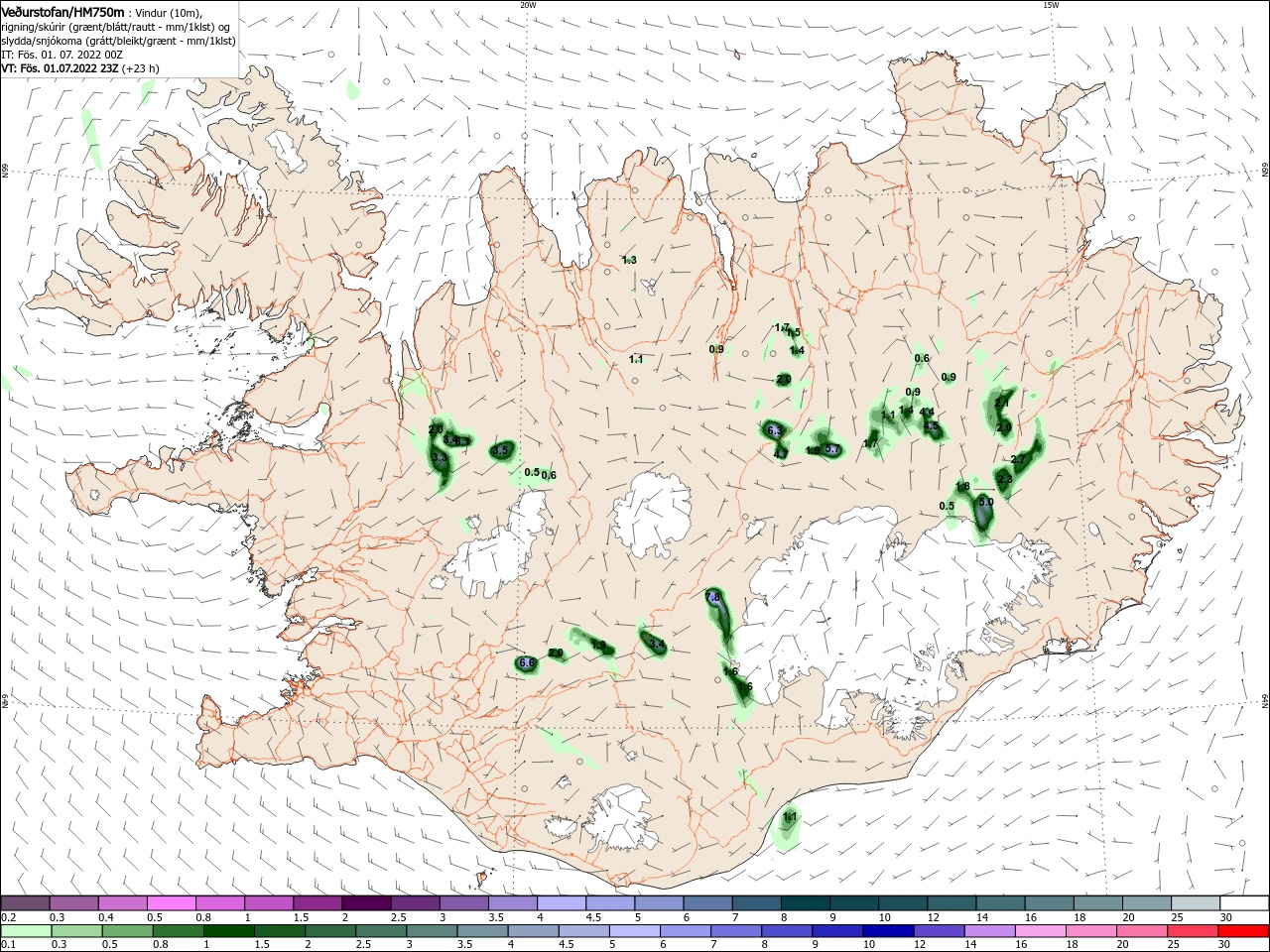Click the darkest purple 2 swatch in top legend row
1270x952 pixels.
(x=364, y=902)
